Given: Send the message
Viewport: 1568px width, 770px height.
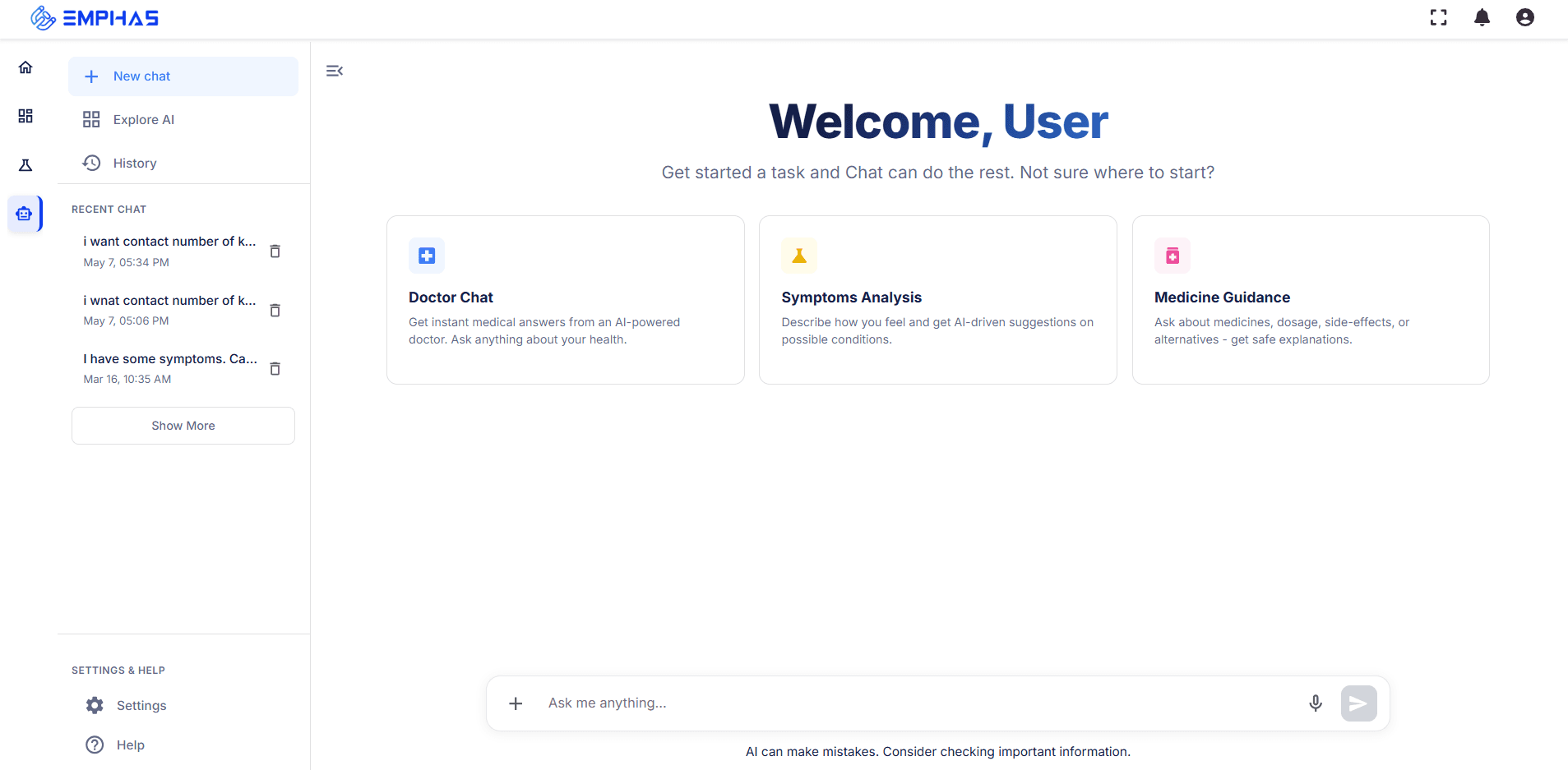Looking at the screenshot, I should pyautogui.click(x=1359, y=703).
